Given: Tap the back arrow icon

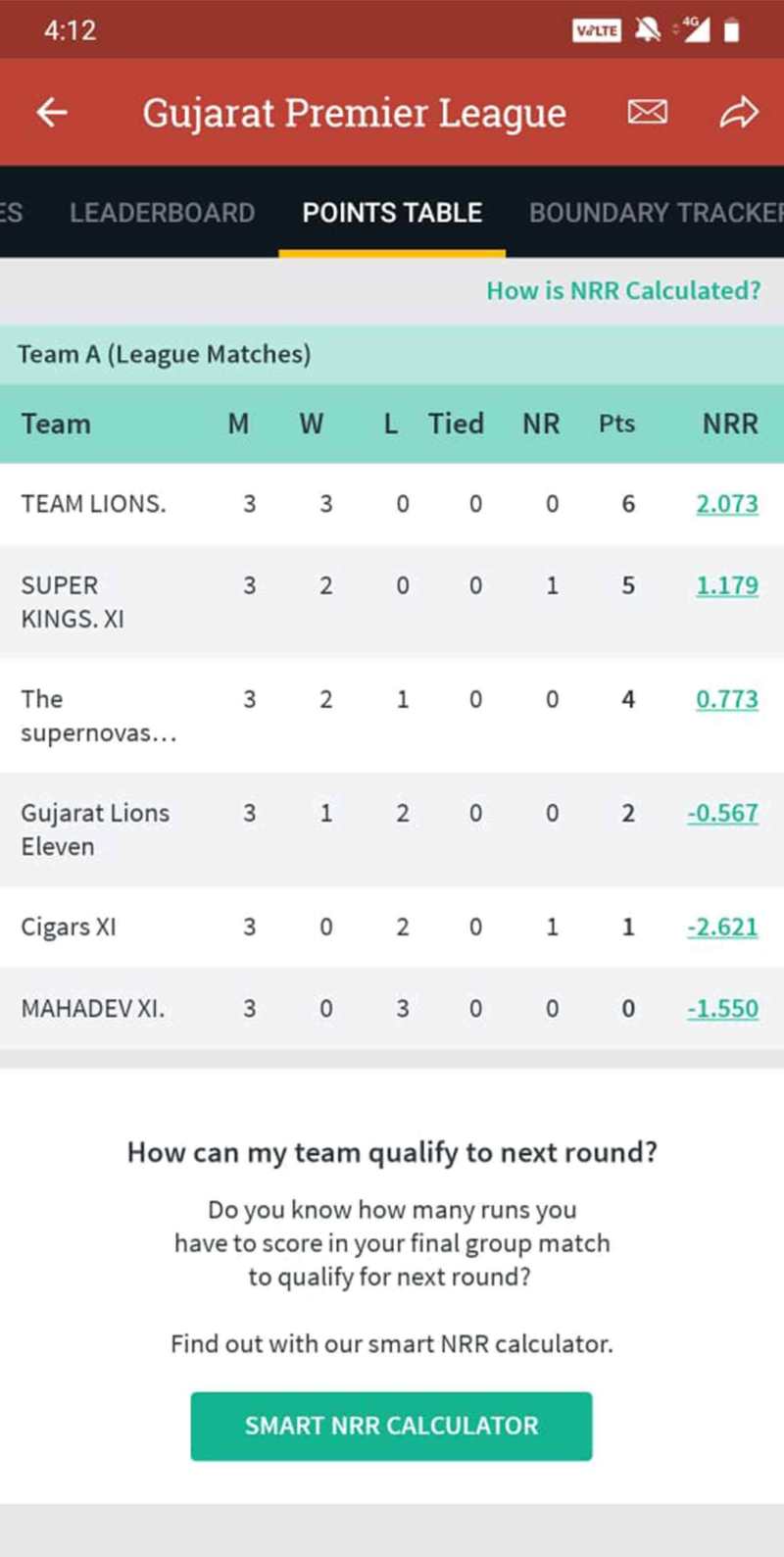Looking at the screenshot, I should click(x=52, y=113).
